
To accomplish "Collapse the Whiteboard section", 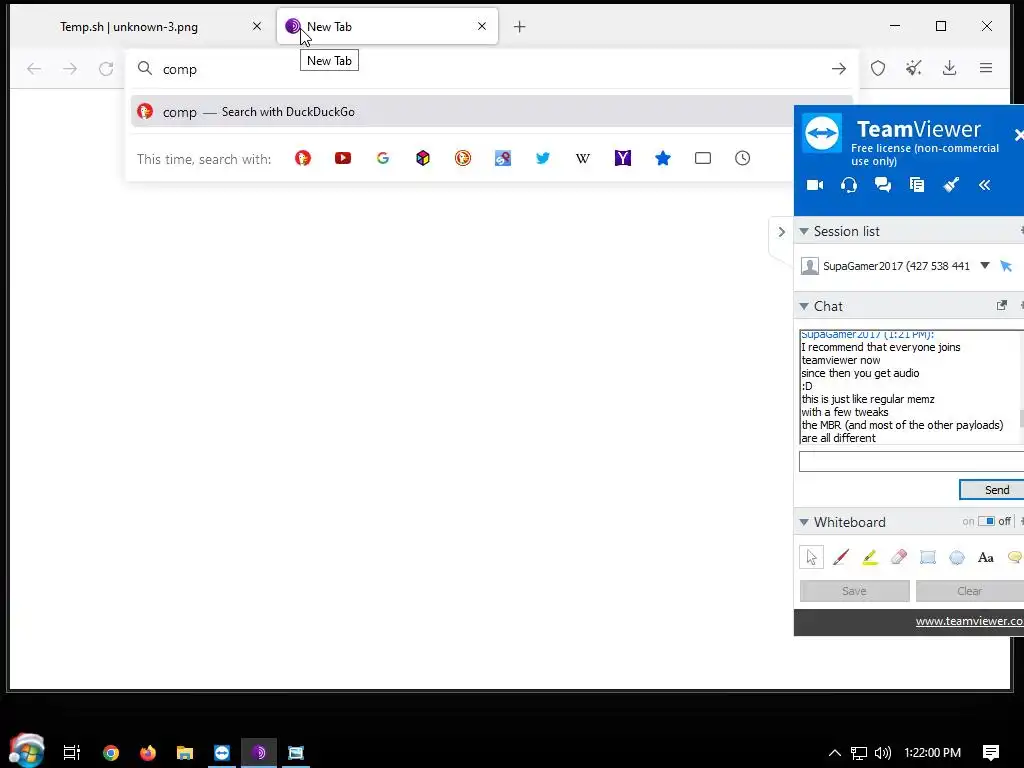I will 804,522.
